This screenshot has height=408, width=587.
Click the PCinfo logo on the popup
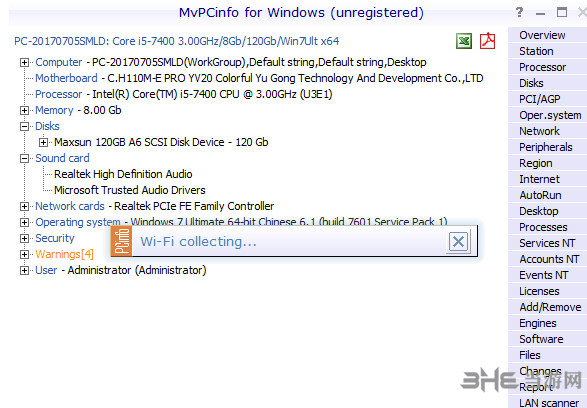[x=122, y=241]
